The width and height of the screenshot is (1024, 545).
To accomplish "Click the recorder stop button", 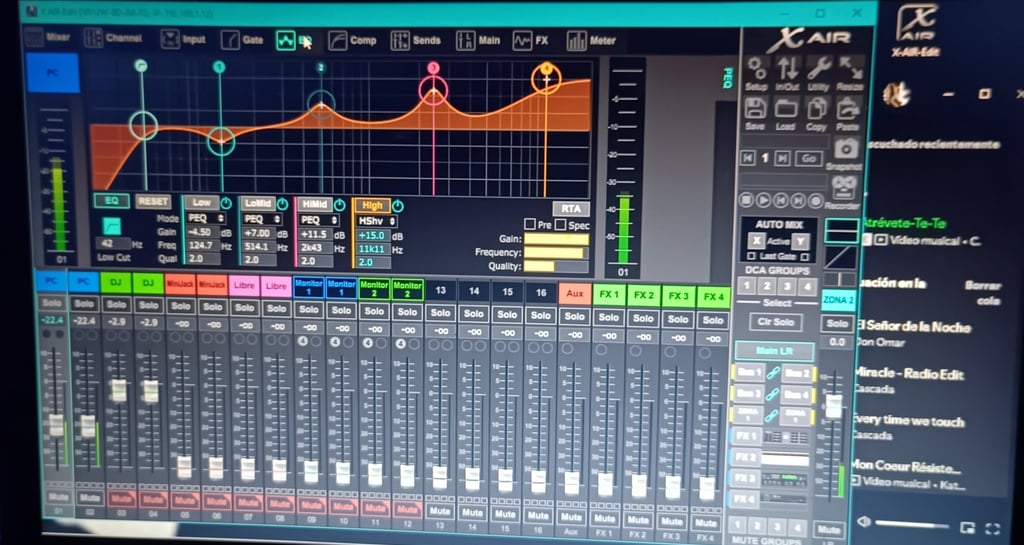I will pyautogui.click(x=746, y=200).
